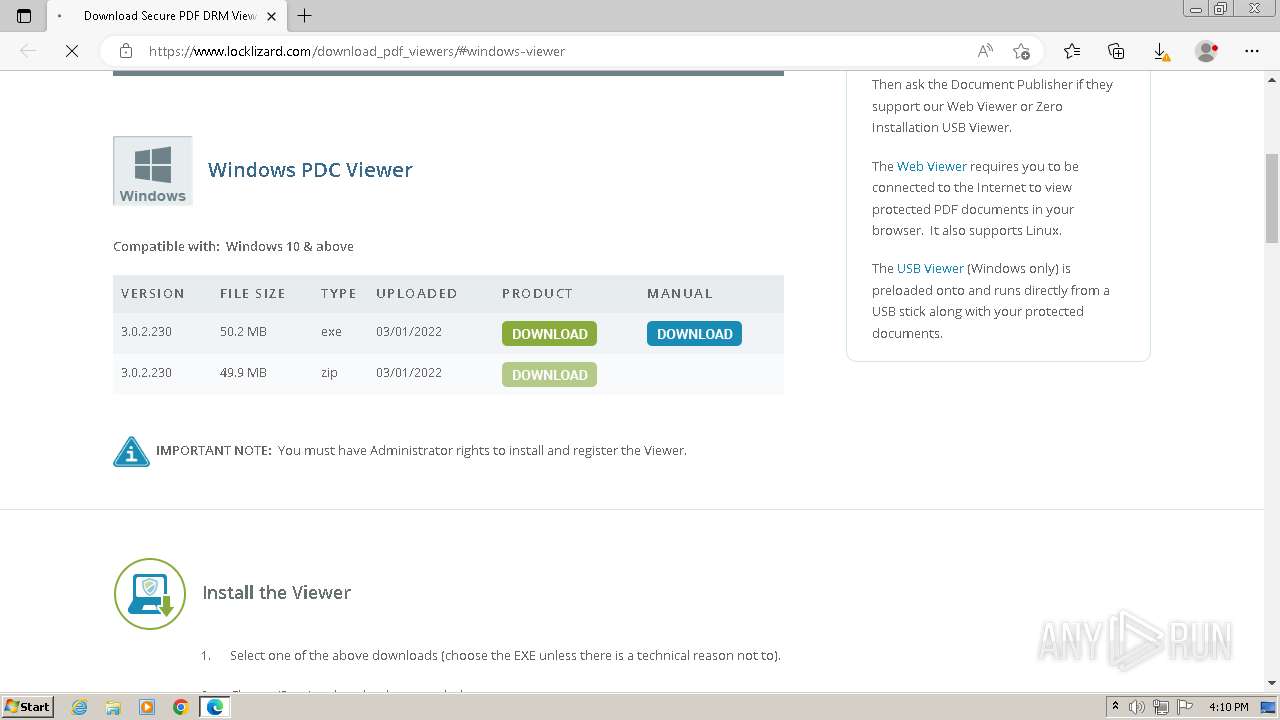Open File Explorer from taskbar
This screenshot has width=1280, height=720.
pyautogui.click(x=113, y=707)
